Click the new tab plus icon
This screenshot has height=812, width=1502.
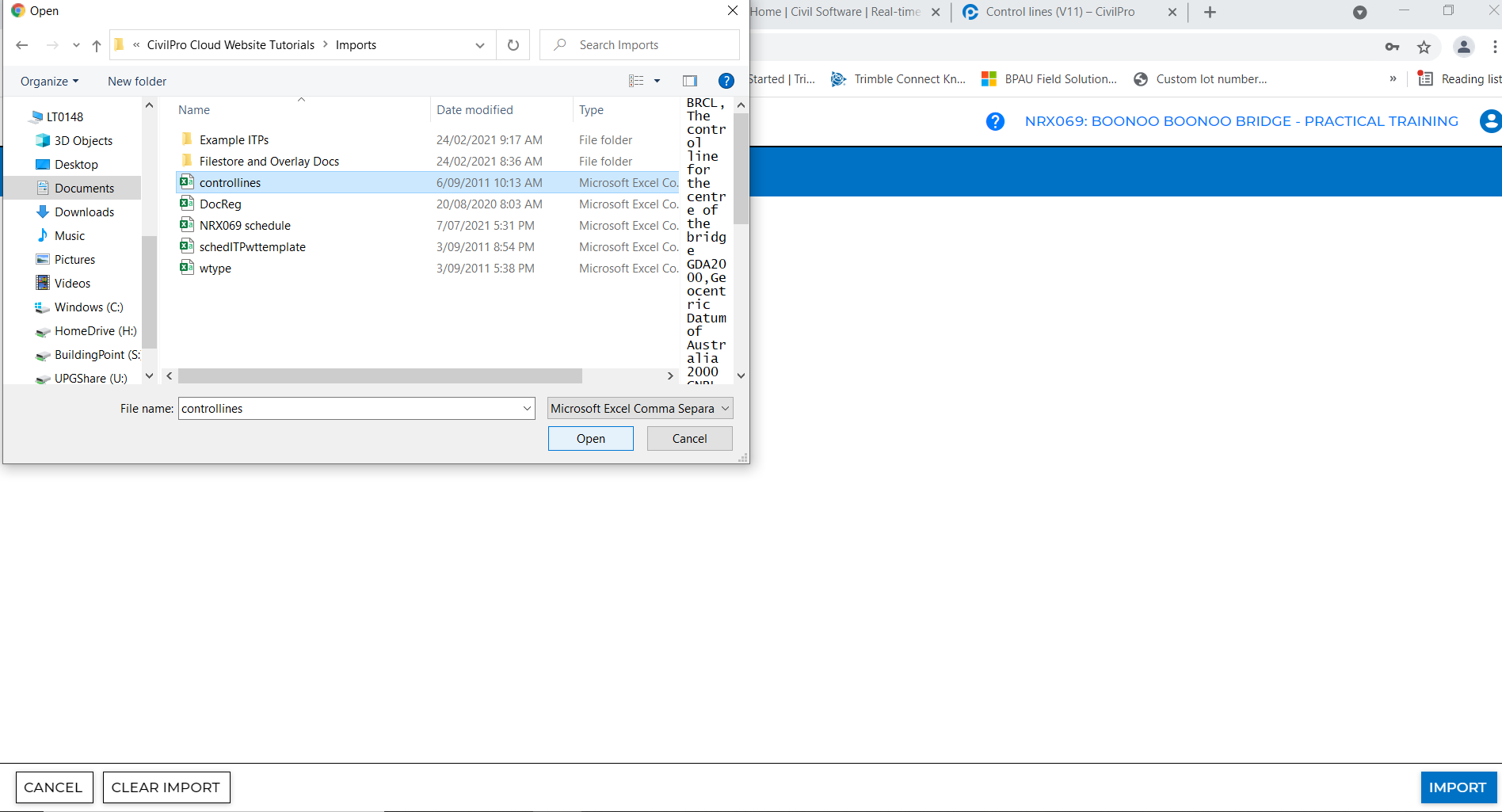coord(1210,12)
